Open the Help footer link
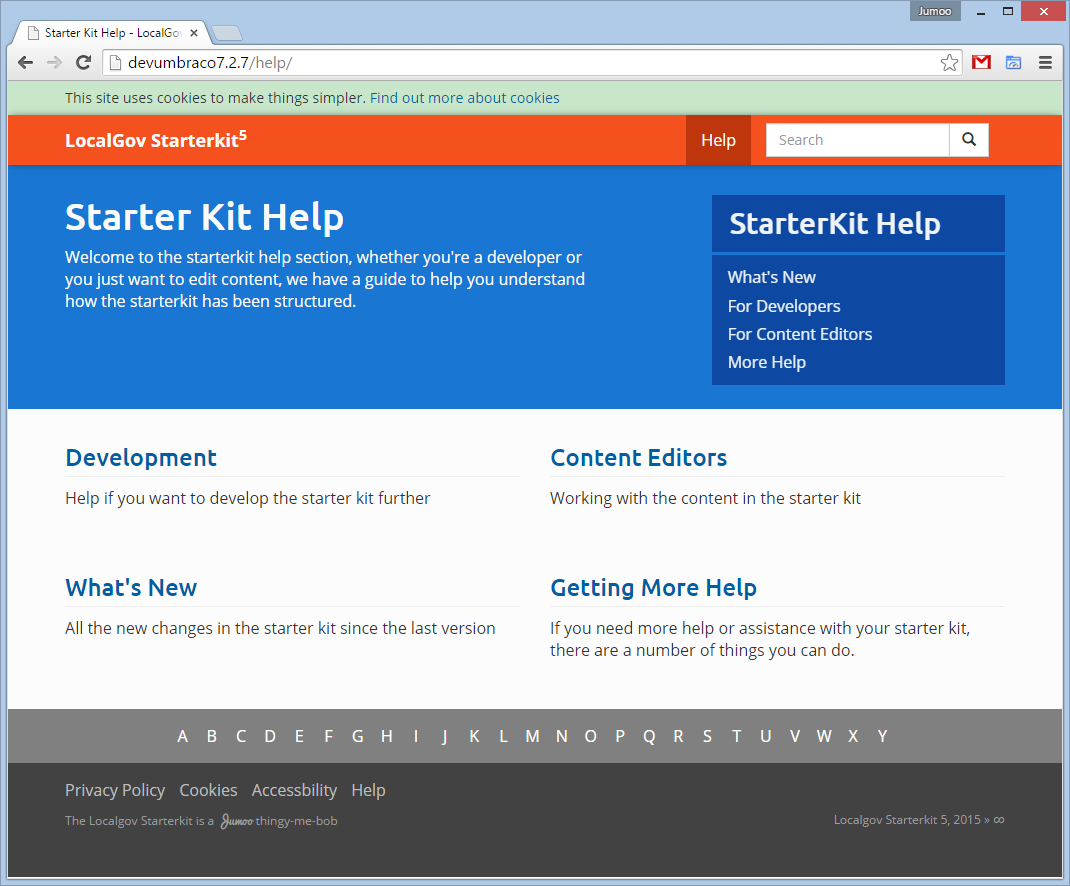Image resolution: width=1070 pixels, height=886 pixels. pyautogui.click(x=368, y=790)
